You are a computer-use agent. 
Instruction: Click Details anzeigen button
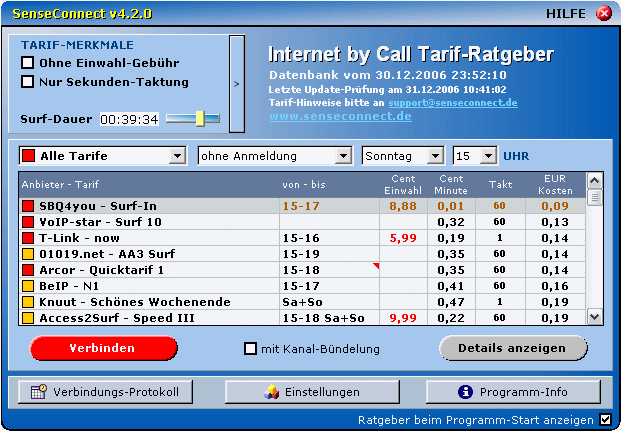click(513, 348)
